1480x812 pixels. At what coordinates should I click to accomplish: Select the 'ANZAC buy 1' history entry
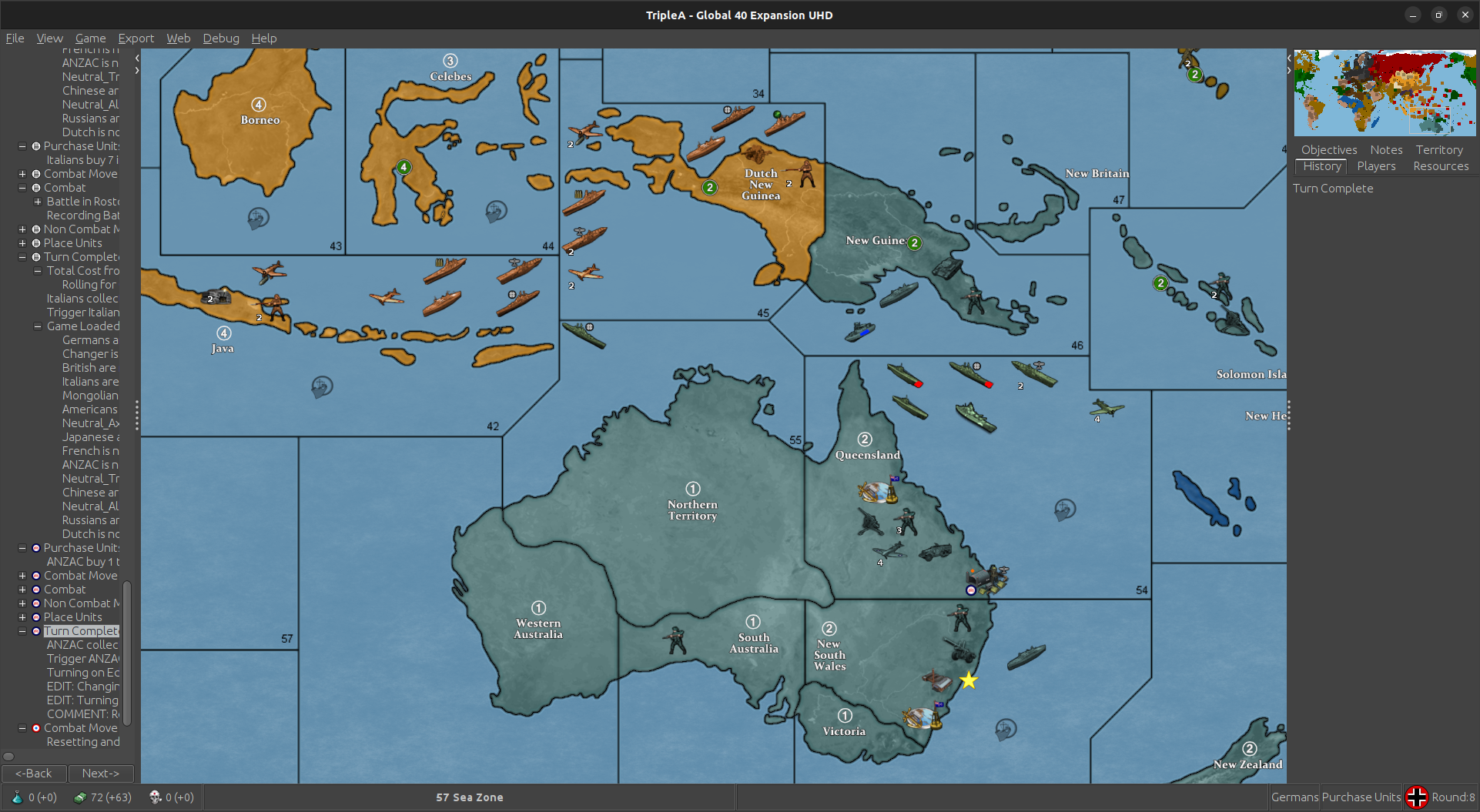82,562
